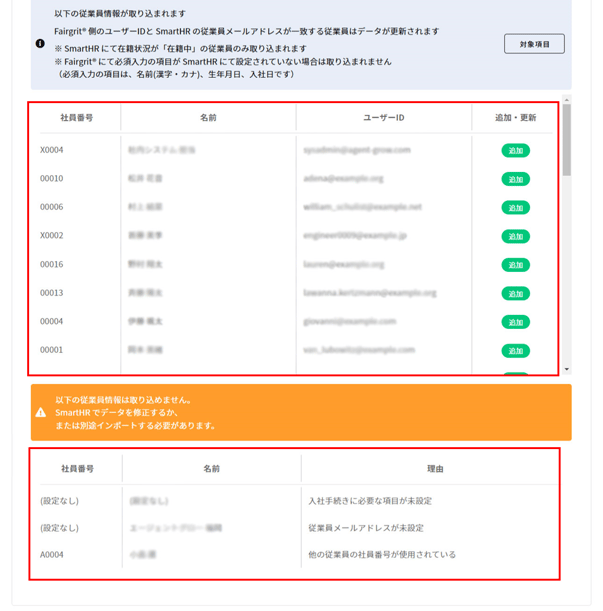
Task: Click the 追加 badge for employee 00016
Action: (x=515, y=265)
